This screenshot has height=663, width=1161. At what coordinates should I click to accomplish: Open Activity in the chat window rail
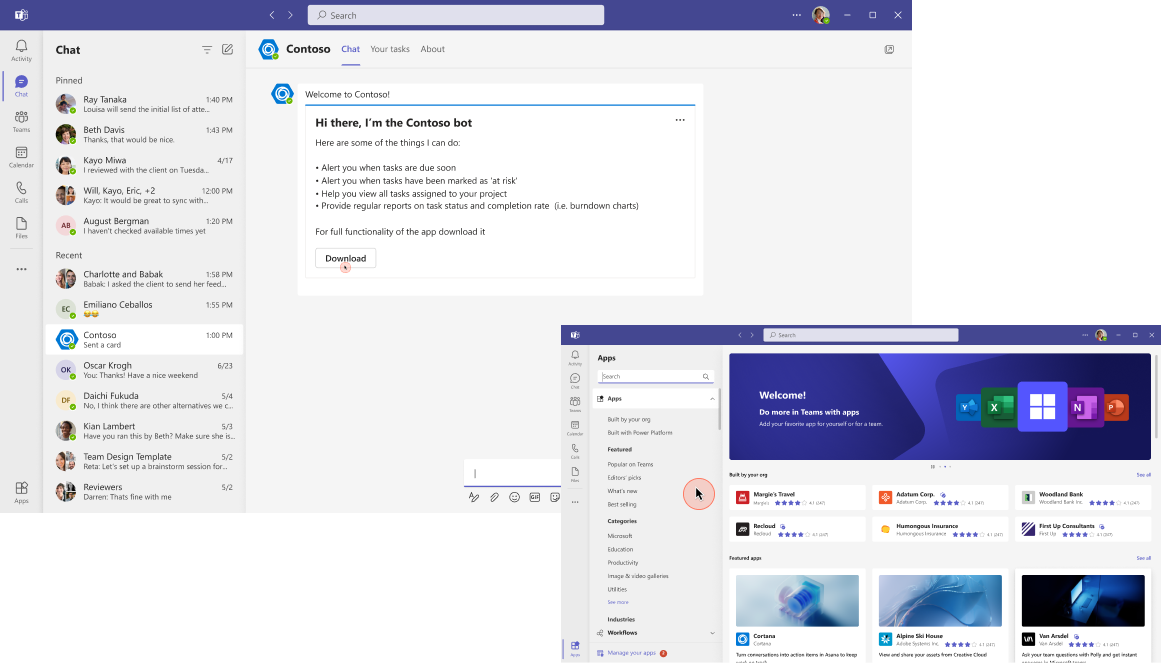coord(21,50)
